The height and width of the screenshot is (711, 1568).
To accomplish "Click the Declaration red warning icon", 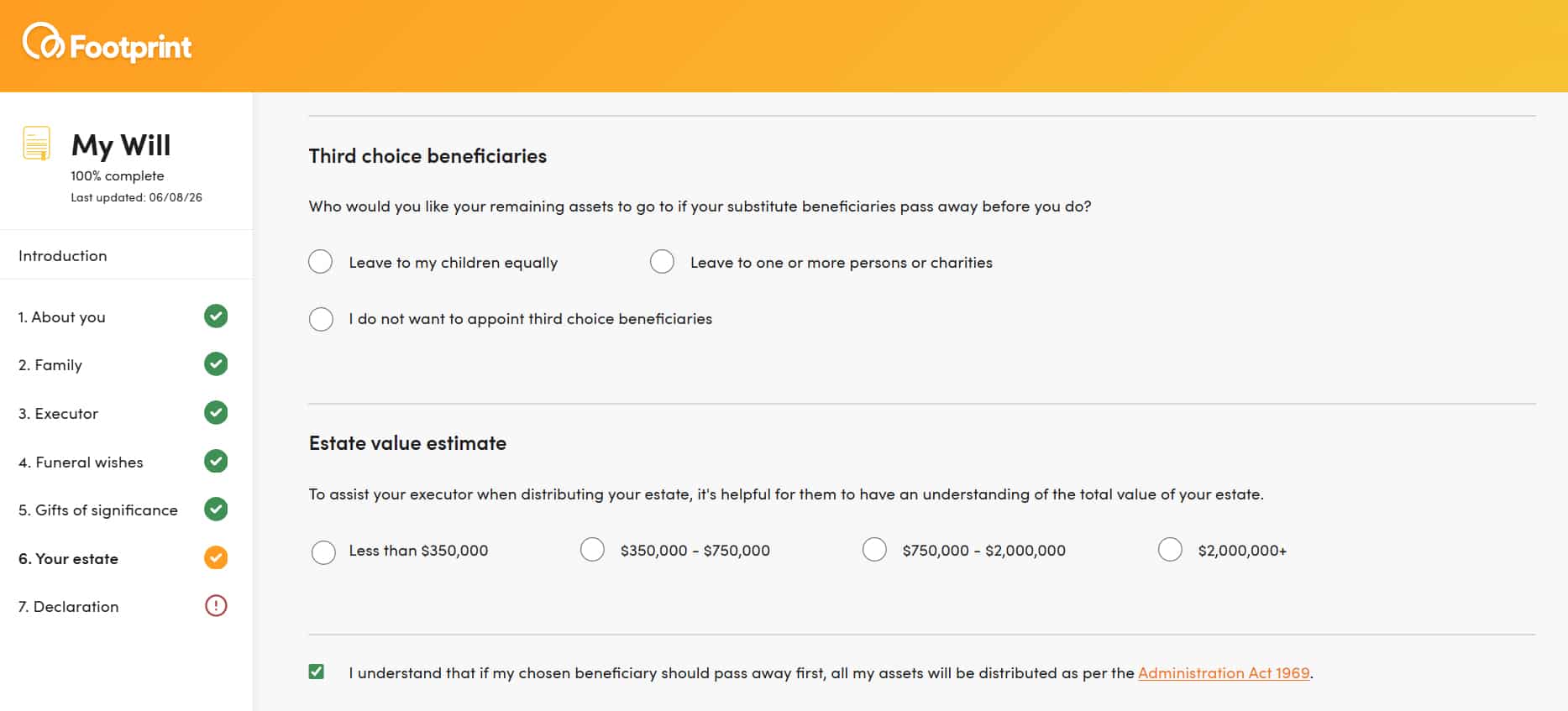I will click(x=216, y=606).
